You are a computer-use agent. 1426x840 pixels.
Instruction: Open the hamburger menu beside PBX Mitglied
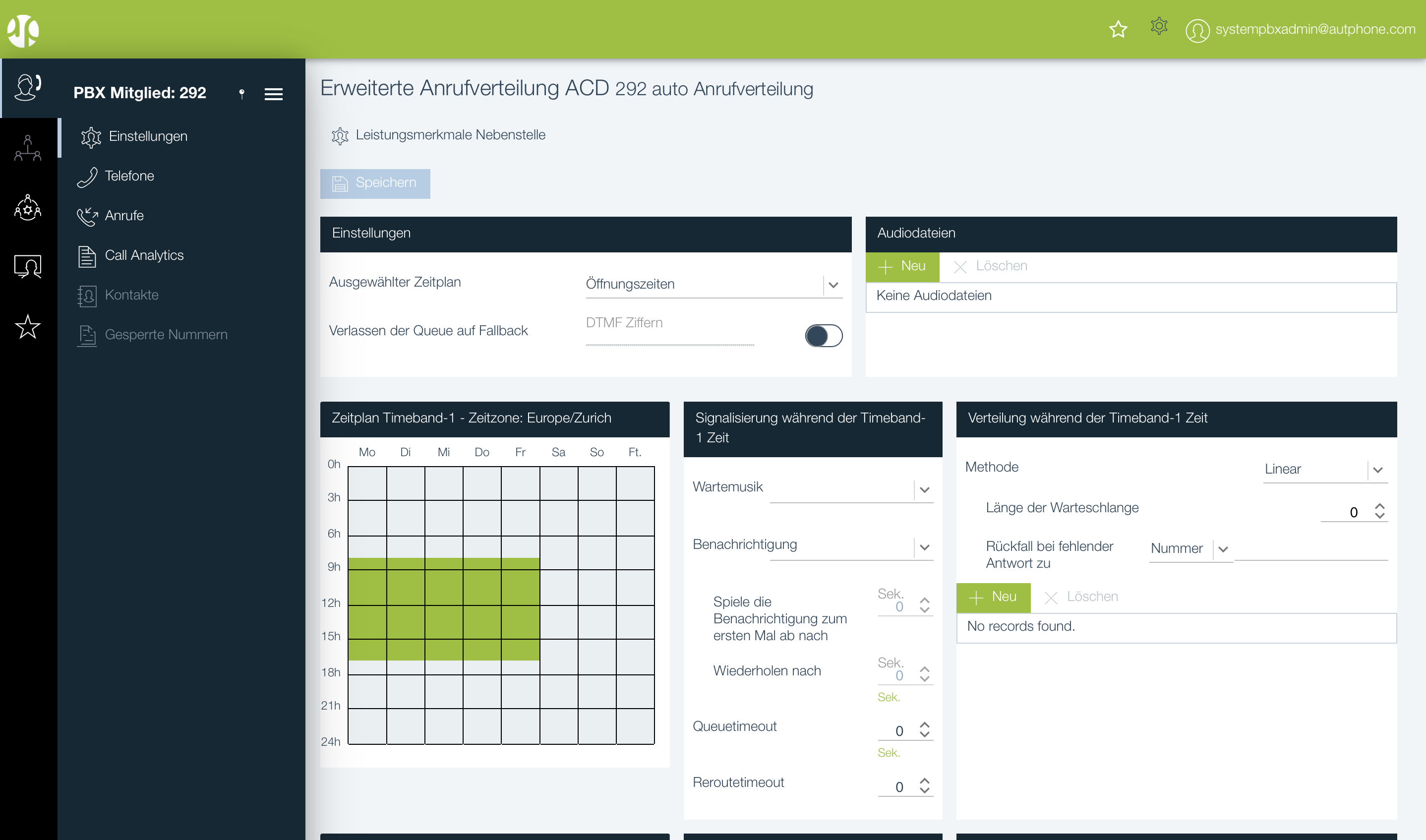pyautogui.click(x=273, y=94)
